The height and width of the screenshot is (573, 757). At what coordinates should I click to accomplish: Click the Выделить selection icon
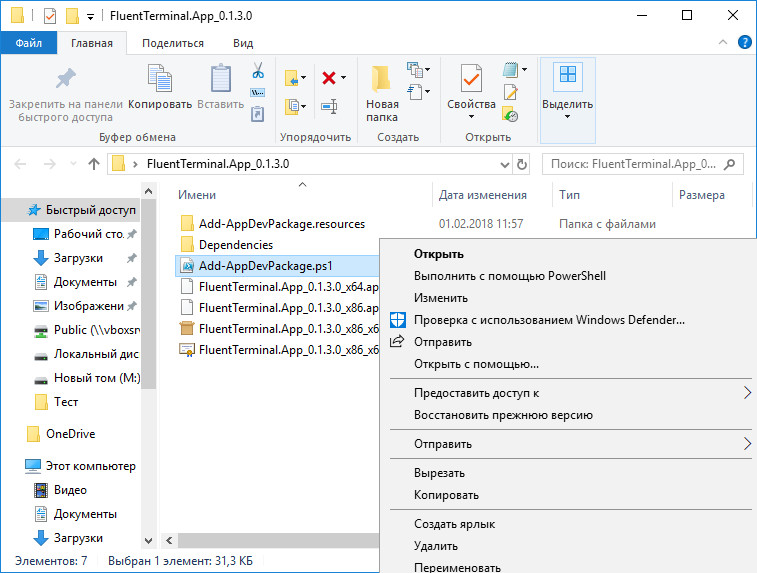pos(568,75)
